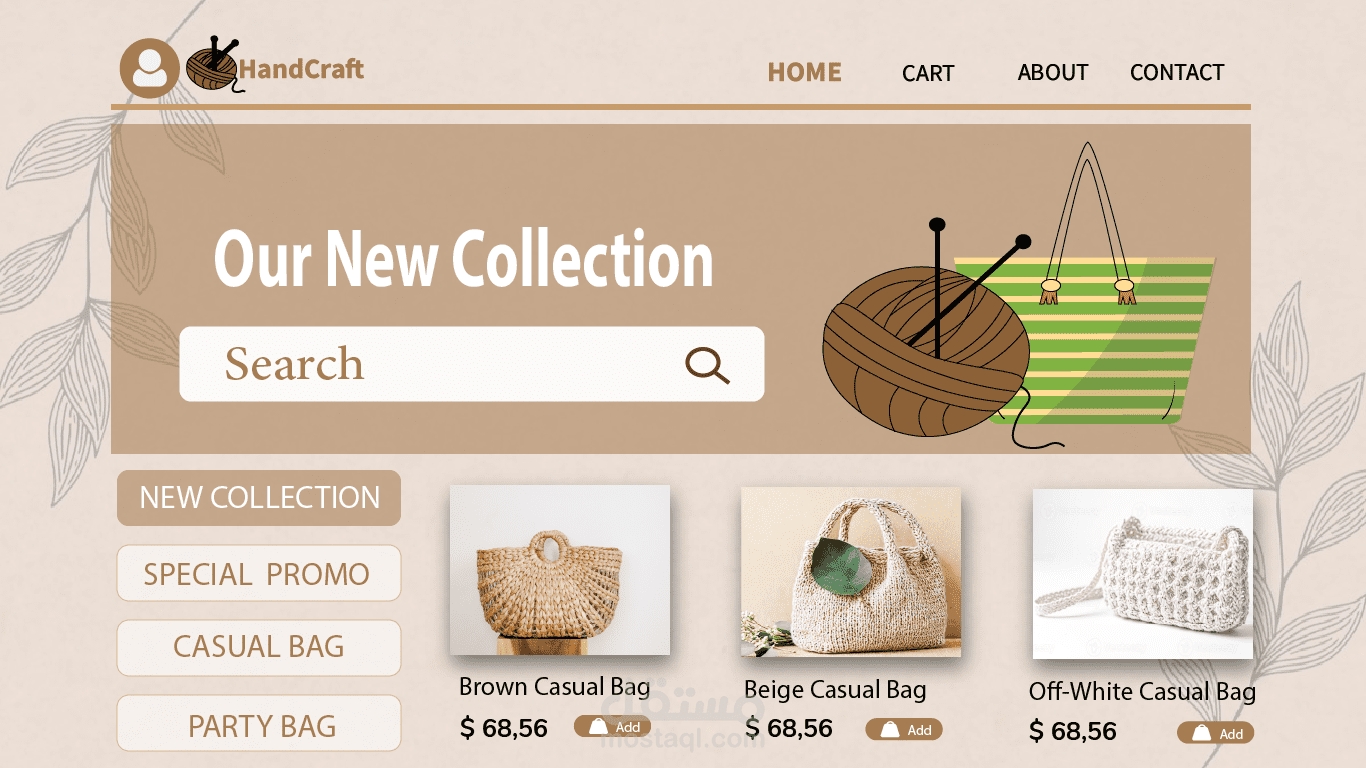1366x768 pixels.
Task: Go to the HOME navigation item
Action: tap(804, 72)
